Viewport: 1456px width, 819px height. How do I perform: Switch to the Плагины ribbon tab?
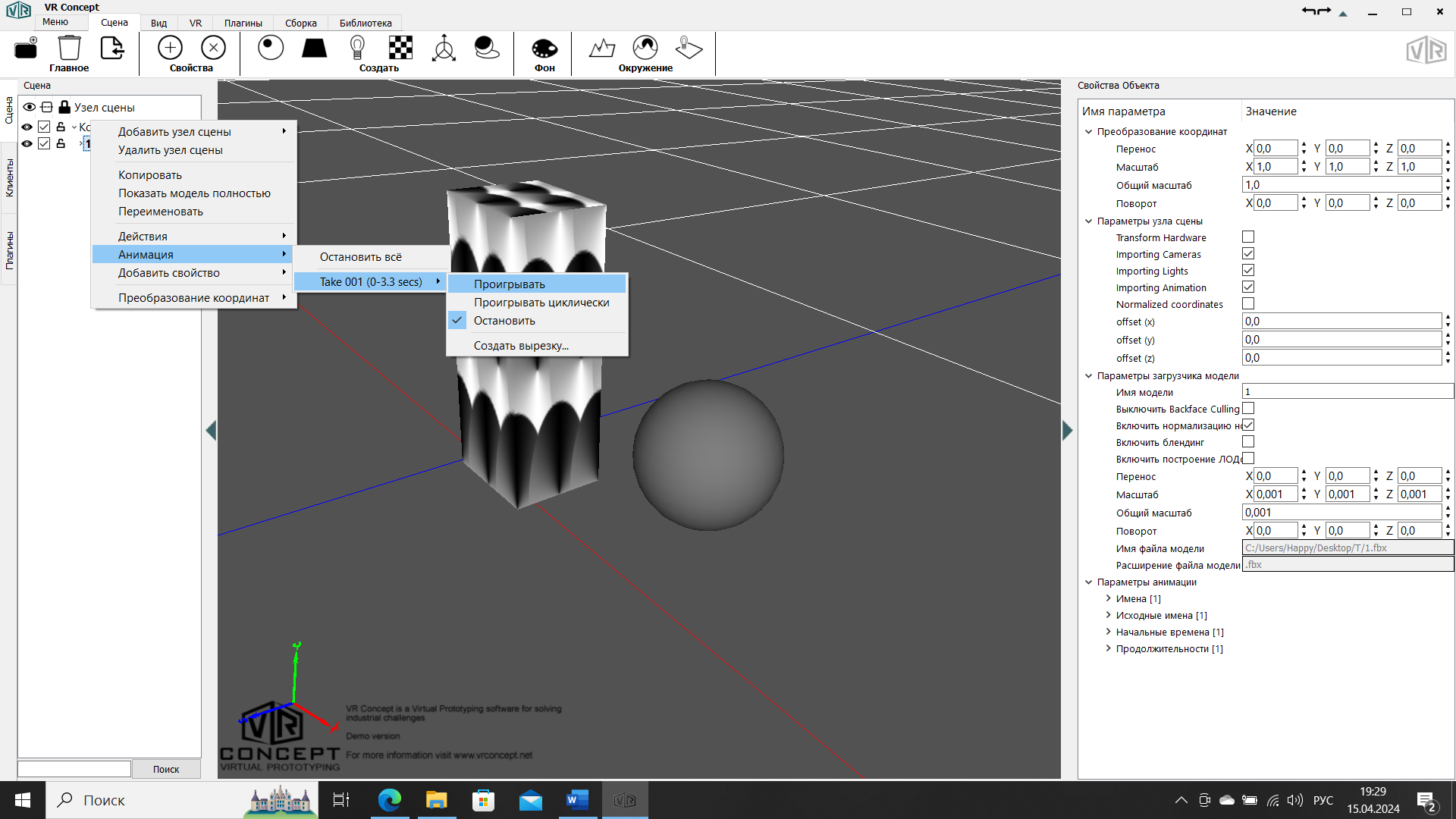pos(243,23)
